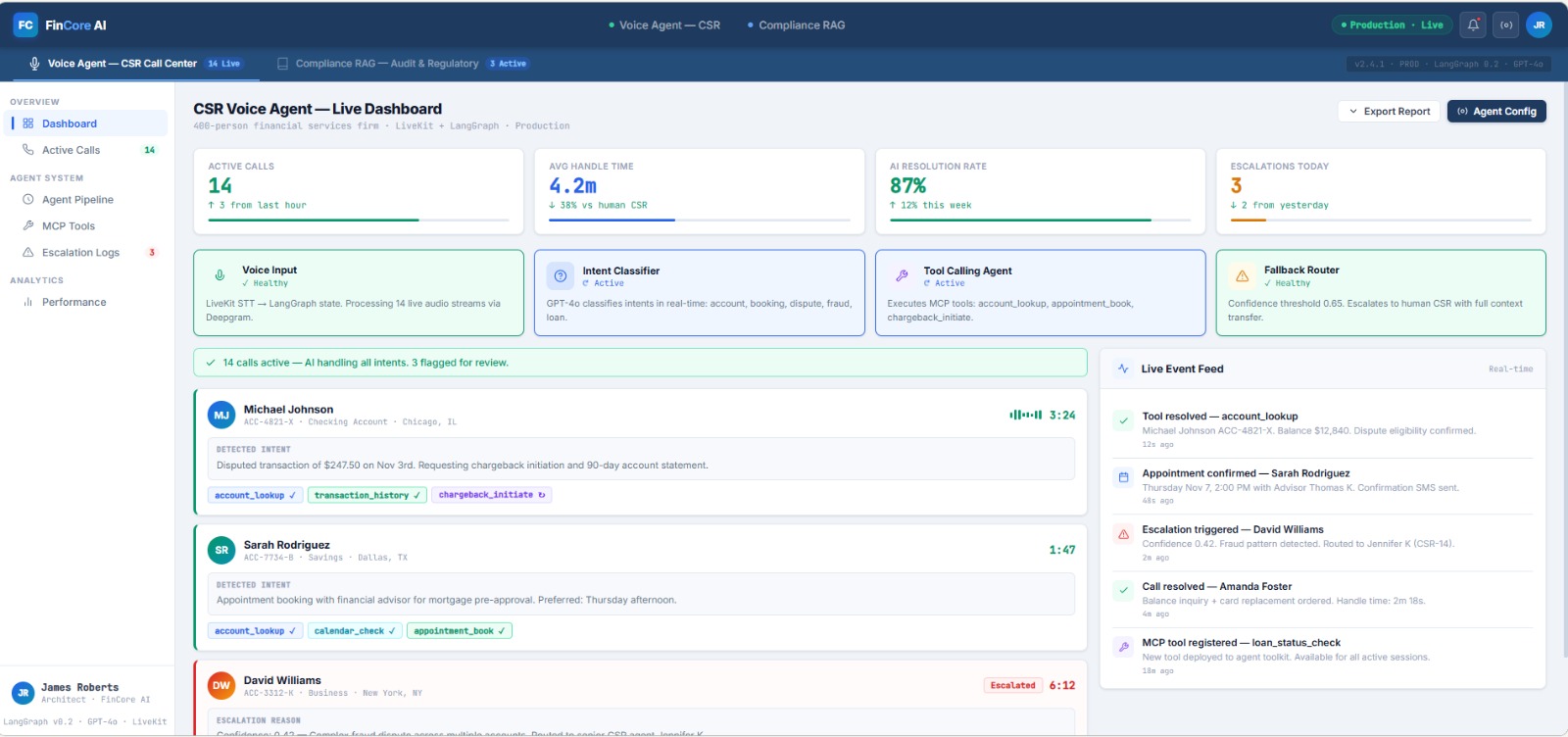Click the AI Resolution Rate progress bar
The width and height of the screenshot is (1568, 737).
pyautogui.click(x=1041, y=221)
